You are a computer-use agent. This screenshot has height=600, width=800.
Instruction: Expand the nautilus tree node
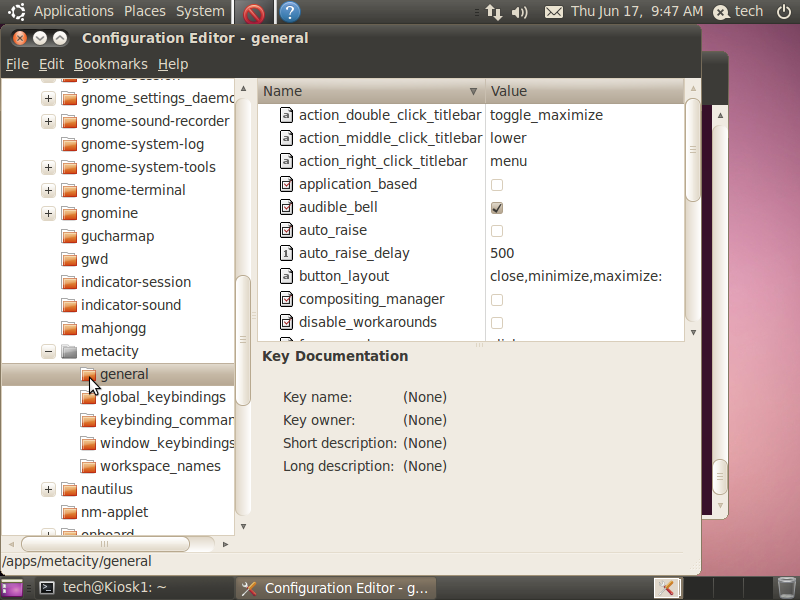(x=48, y=489)
